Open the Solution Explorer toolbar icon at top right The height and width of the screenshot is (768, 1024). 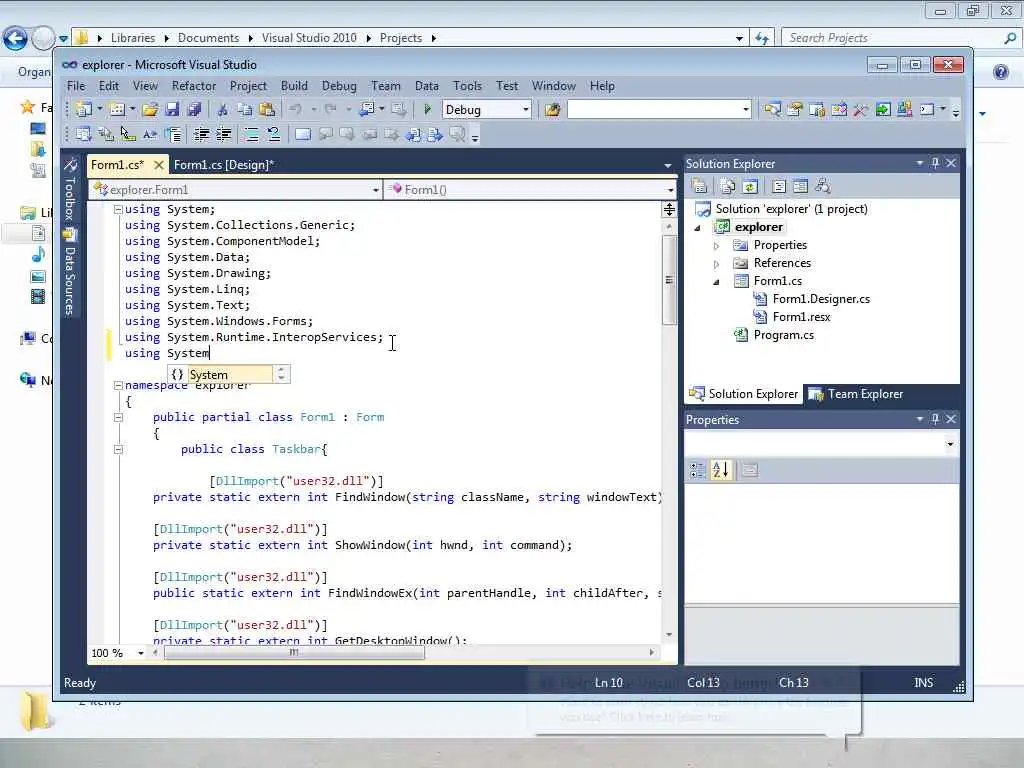(x=773, y=110)
